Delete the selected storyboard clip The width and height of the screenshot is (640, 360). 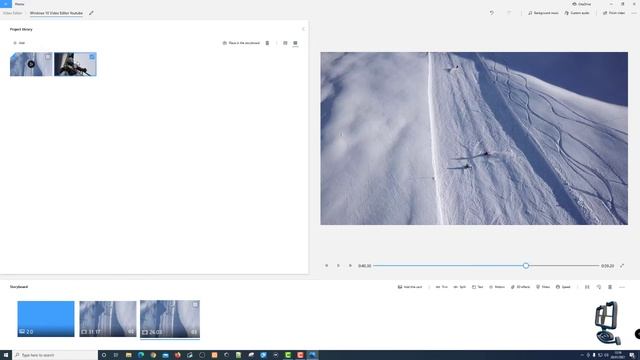610,287
